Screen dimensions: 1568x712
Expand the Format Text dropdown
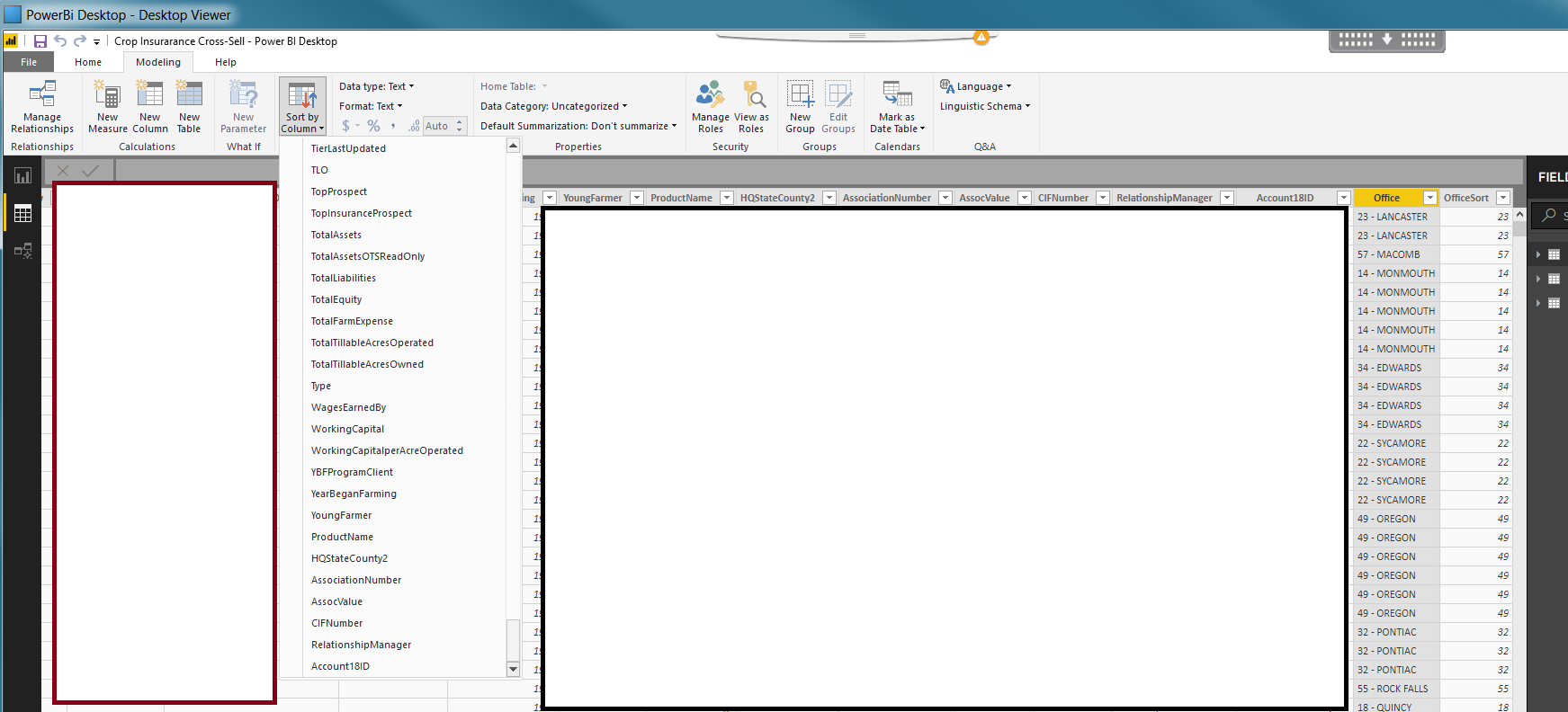[x=371, y=106]
